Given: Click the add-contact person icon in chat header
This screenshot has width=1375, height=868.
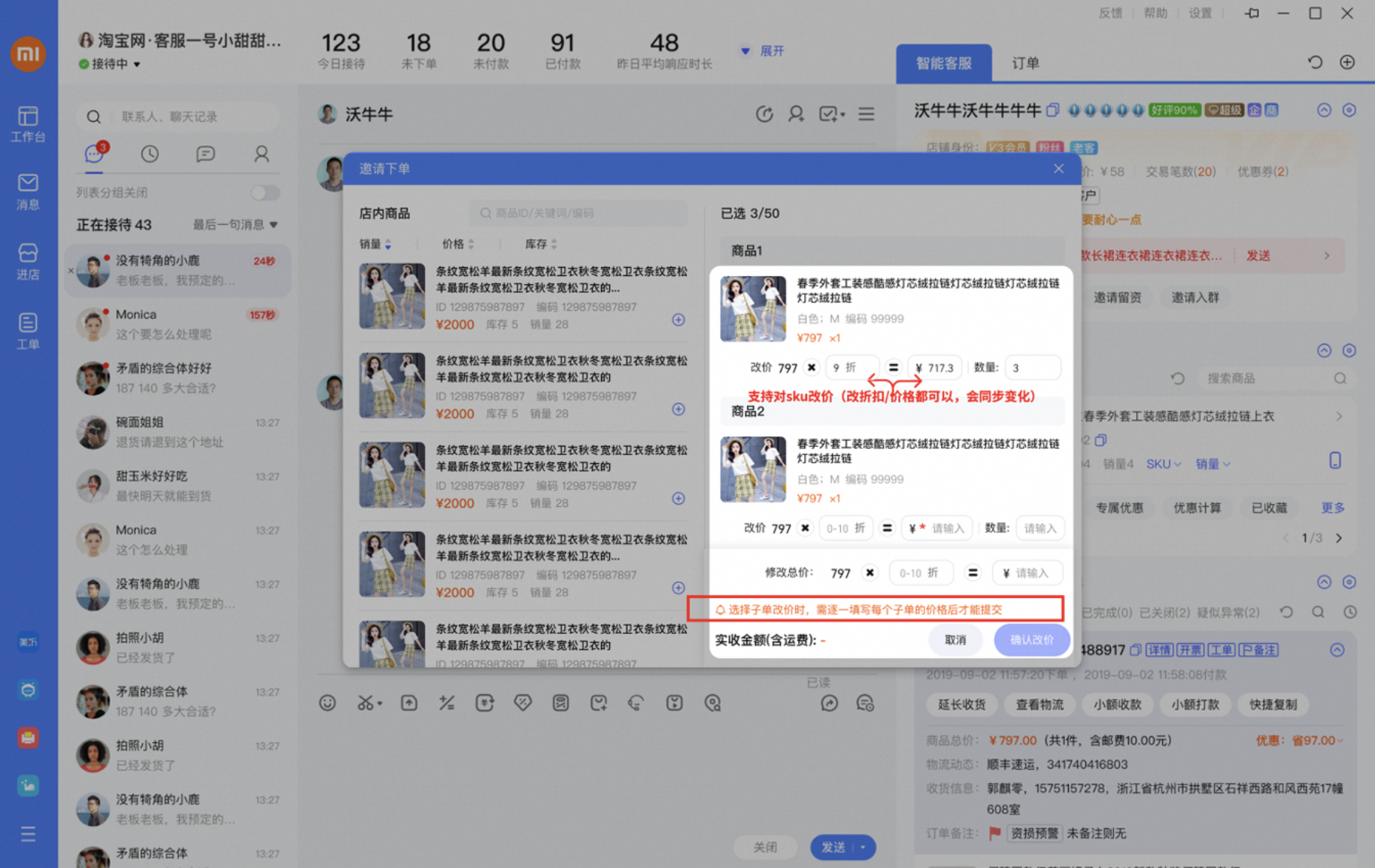Looking at the screenshot, I should tap(796, 114).
